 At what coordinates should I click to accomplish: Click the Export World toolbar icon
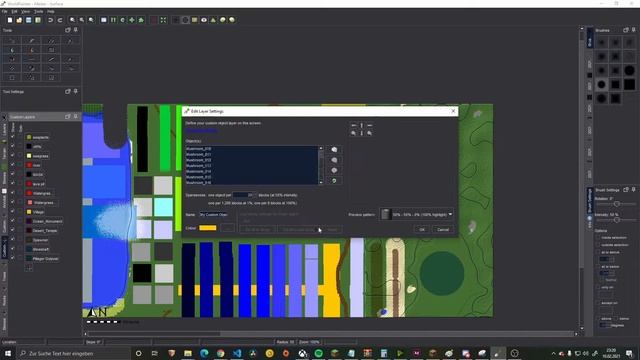tap(38, 20)
